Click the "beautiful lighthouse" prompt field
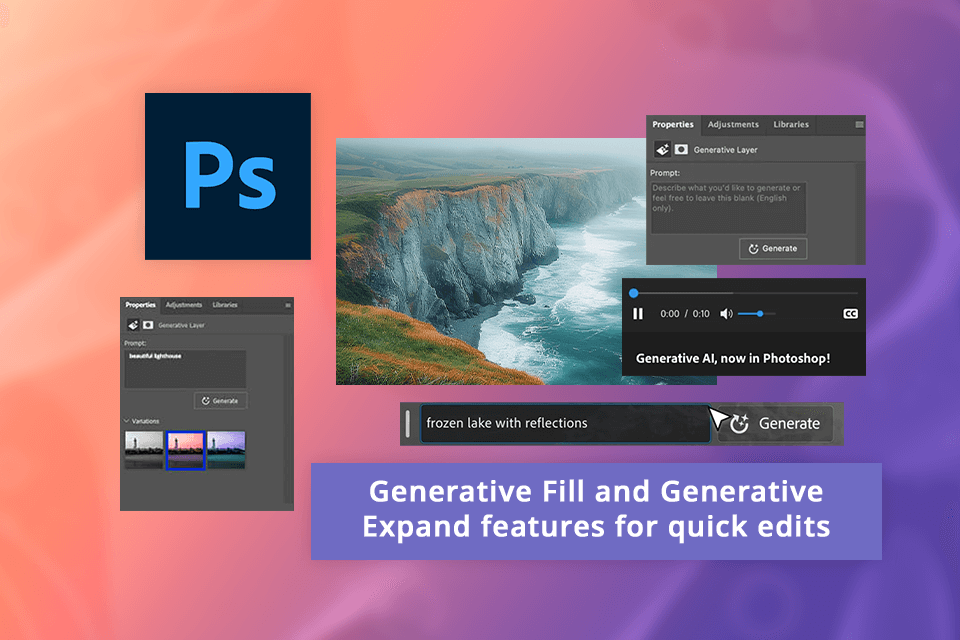Image resolution: width=960 pixels, height=640 pixels. [x=185, y=369]
